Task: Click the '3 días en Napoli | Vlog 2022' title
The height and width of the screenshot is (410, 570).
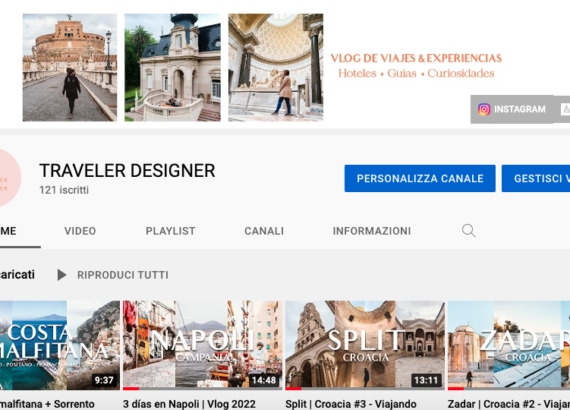Action: (189, 404)
